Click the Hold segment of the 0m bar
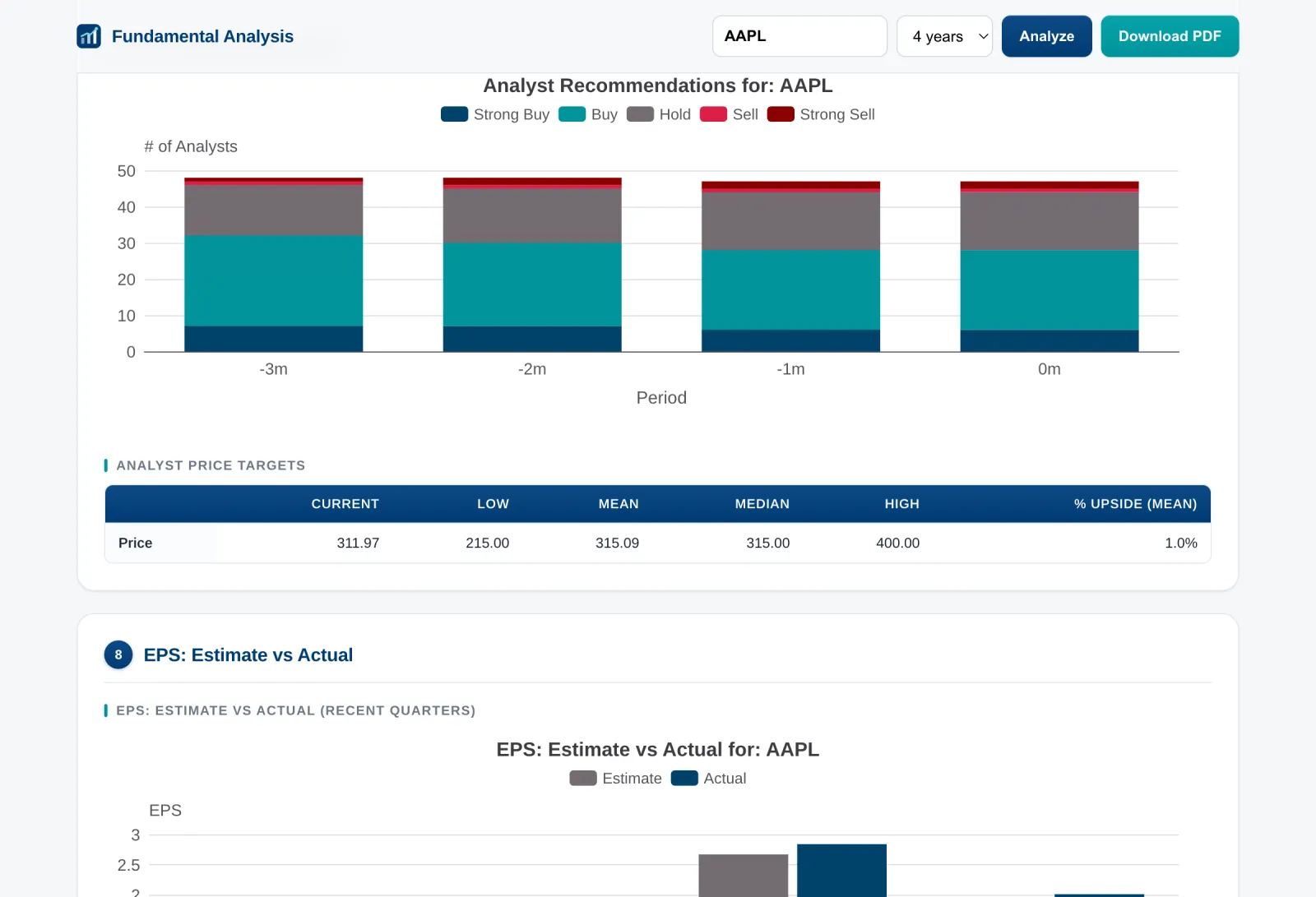 click(x=1050, y=221)
